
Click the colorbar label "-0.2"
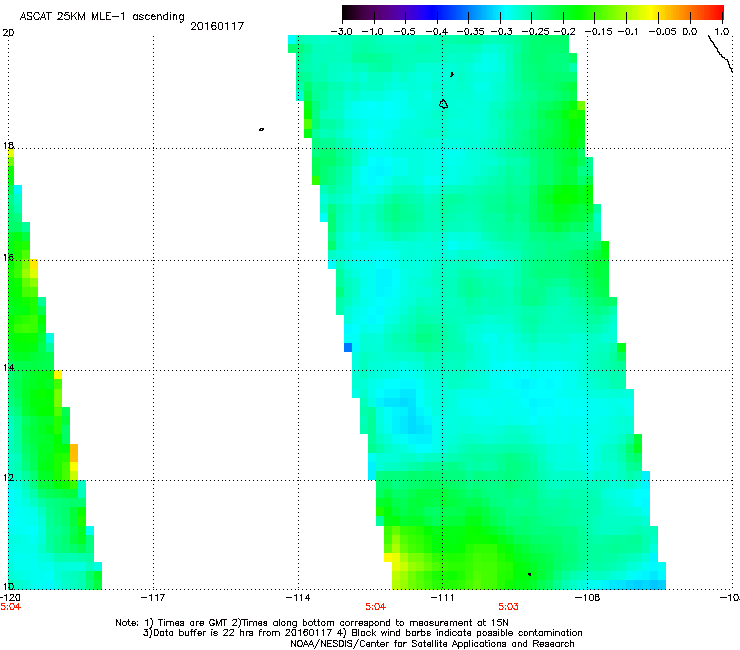pyautogui.click(x=564, y=32)
